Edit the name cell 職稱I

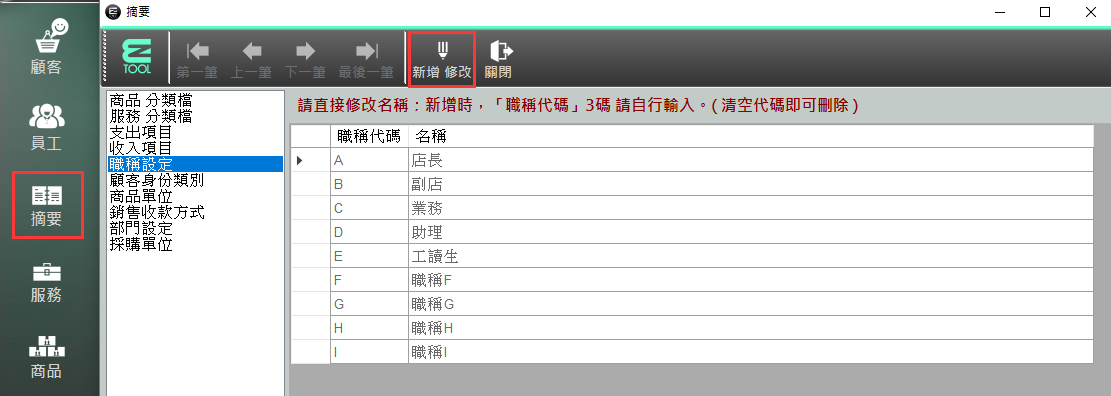(x=751, y=352)
